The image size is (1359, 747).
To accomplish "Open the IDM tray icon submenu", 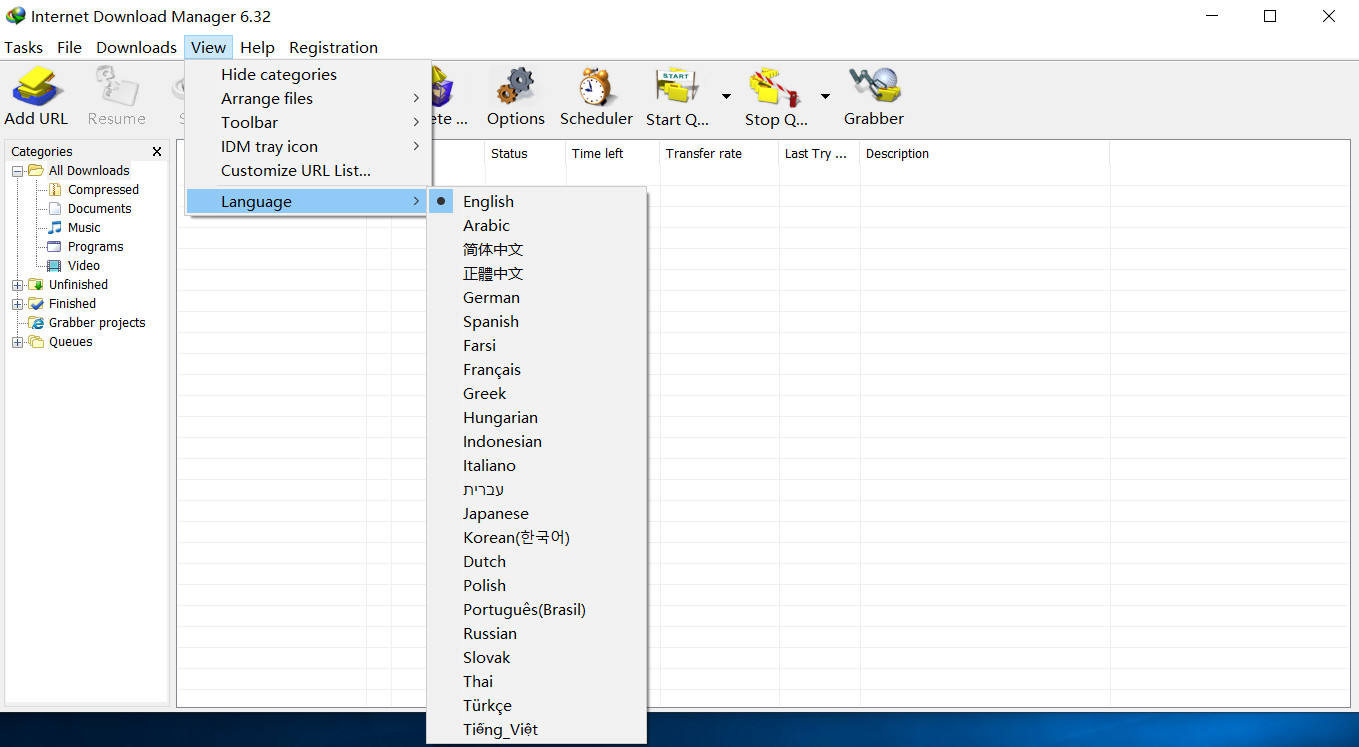I will (x=308, y=146).
